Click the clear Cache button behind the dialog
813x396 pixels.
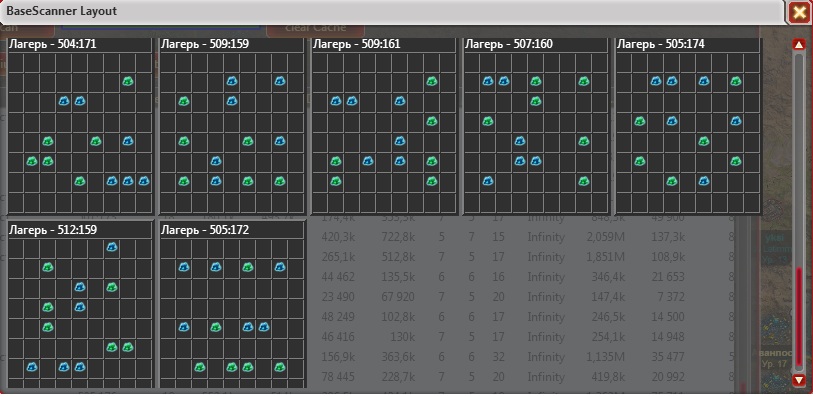315,29
